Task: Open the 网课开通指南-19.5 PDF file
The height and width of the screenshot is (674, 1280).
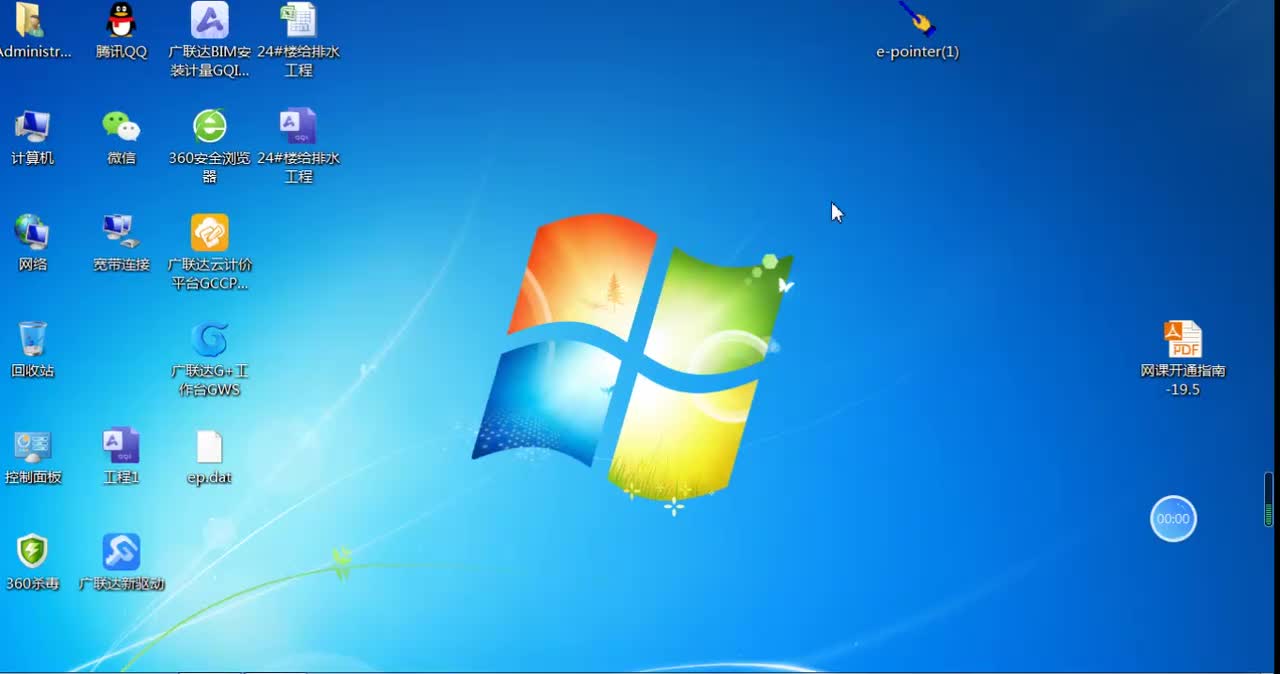Action: click(1183, 339)
